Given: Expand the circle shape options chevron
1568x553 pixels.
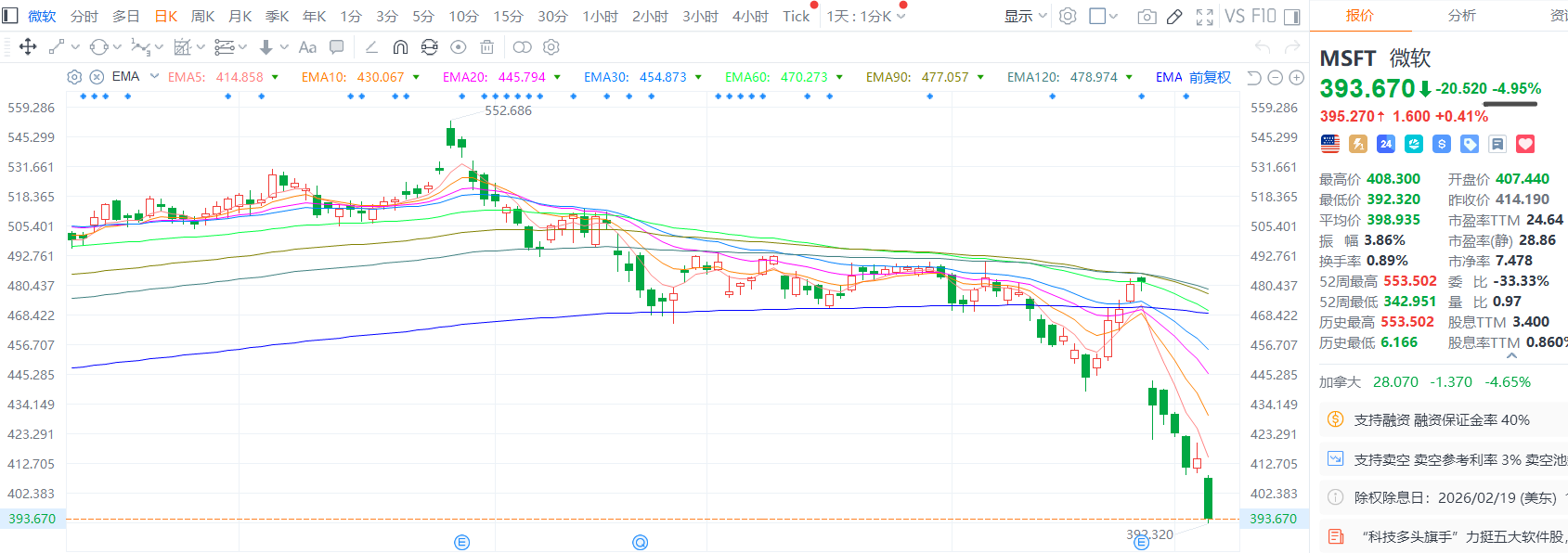Looking at the screenshot, I should (117, 47).
